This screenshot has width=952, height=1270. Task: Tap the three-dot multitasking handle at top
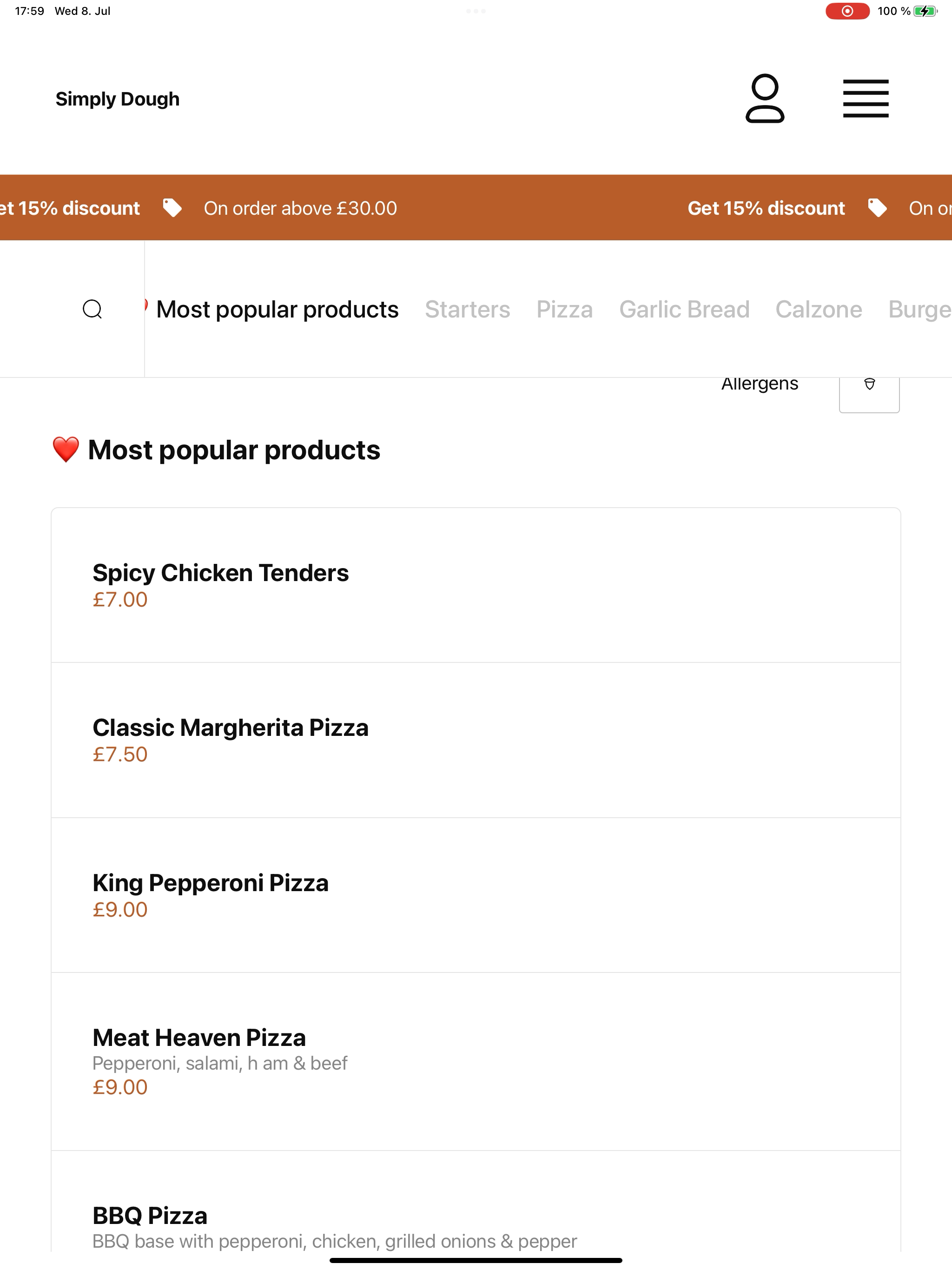[x=476, y=11]
